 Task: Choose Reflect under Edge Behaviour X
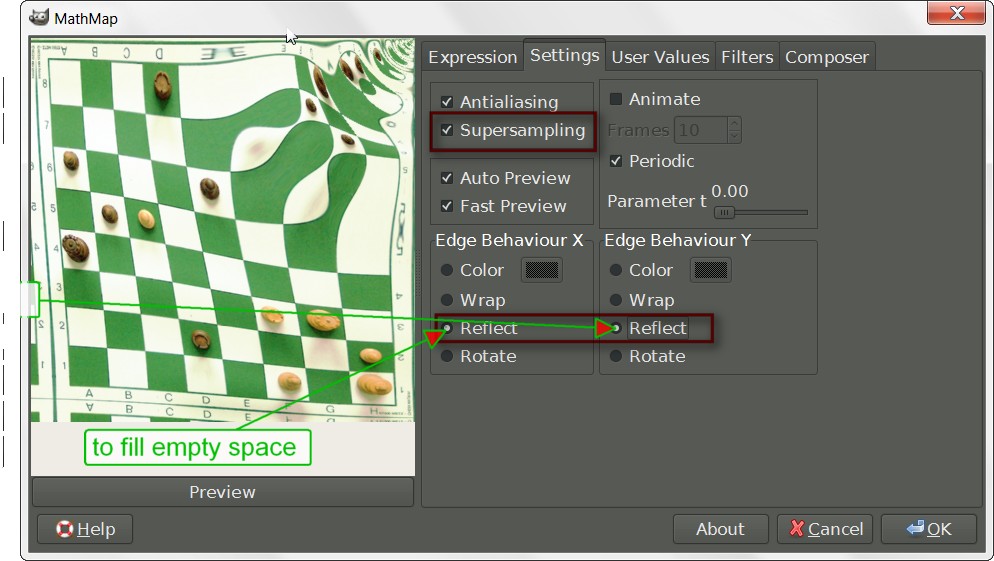pos(447,328)
